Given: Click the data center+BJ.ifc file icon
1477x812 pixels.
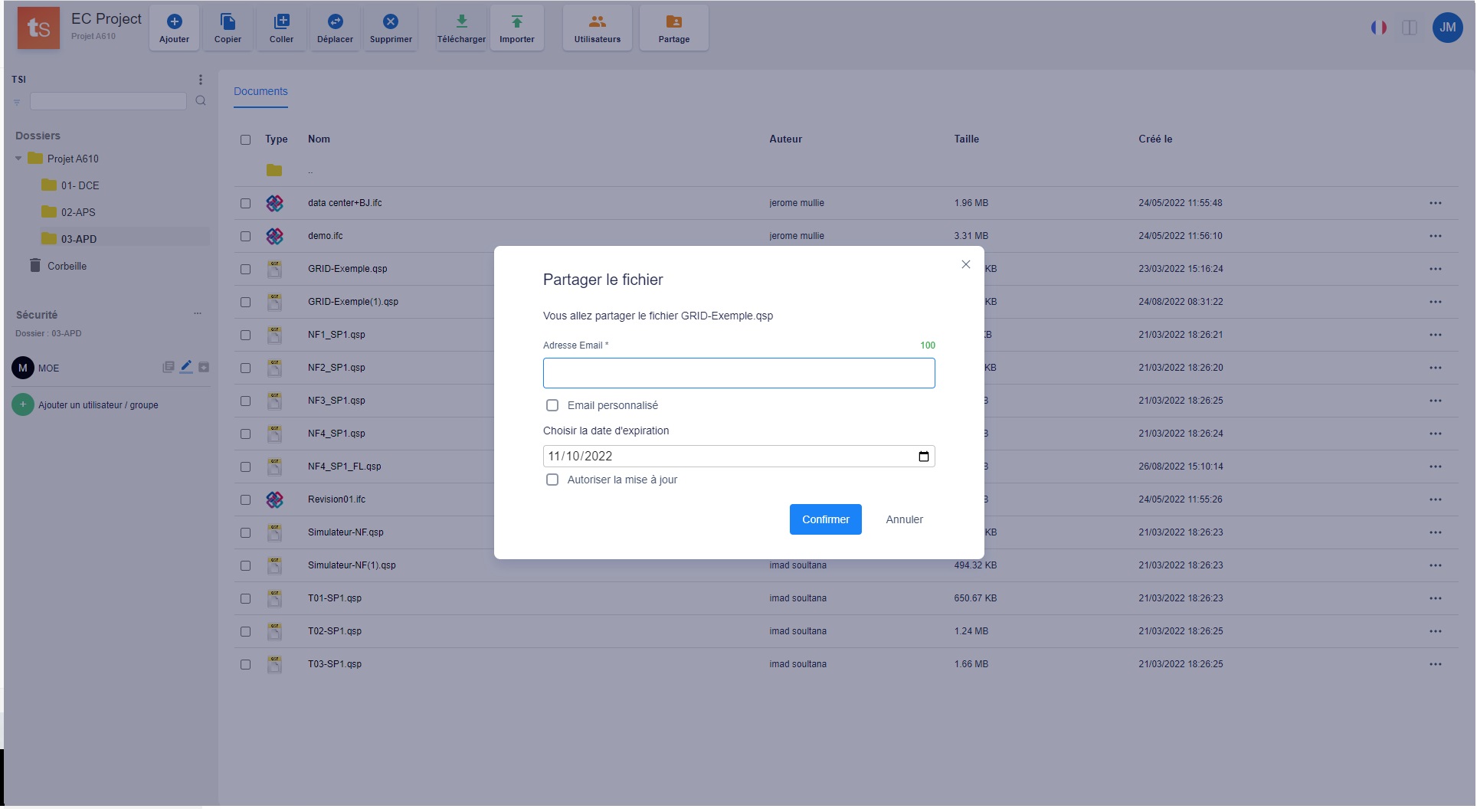Looking at the screenshot, I should (x=274, y=203).
